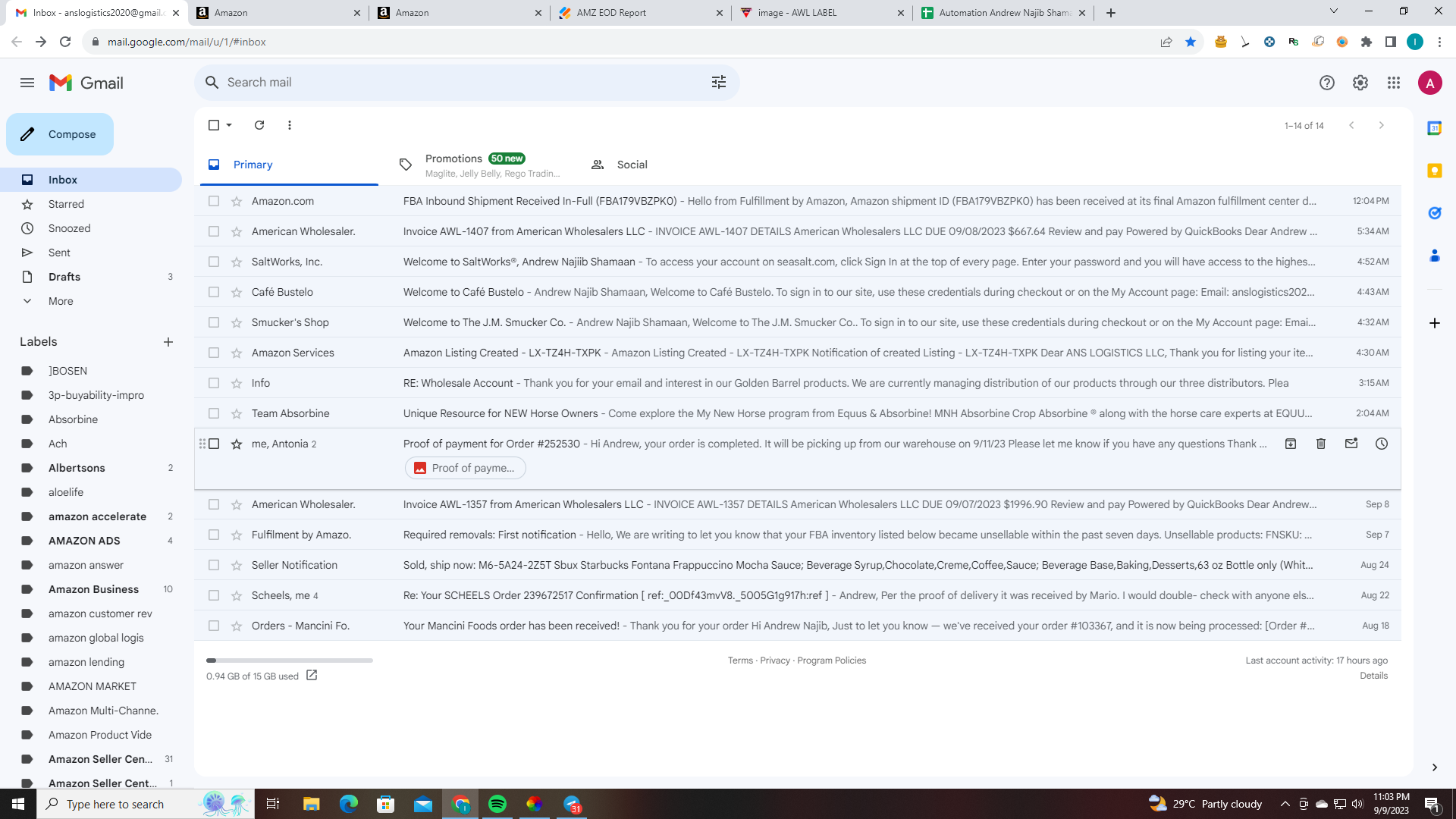Open Gmail Settings gear icon
The image size is (1456, 819).
click(x=1360, y=83)
